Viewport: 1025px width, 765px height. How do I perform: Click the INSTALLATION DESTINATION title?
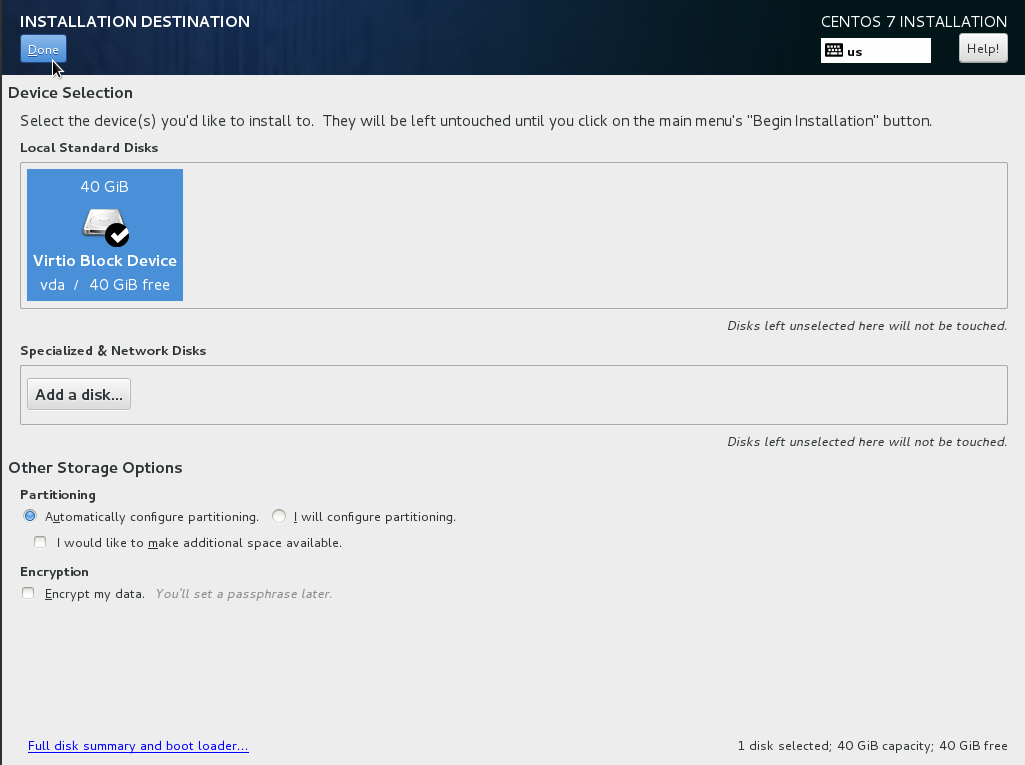135,21
